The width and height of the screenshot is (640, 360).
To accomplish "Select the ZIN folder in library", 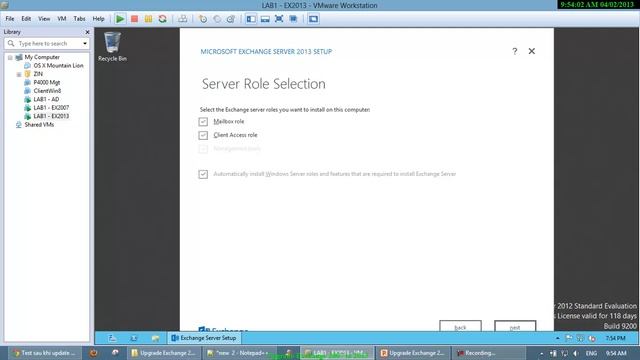I will (38, 74).
